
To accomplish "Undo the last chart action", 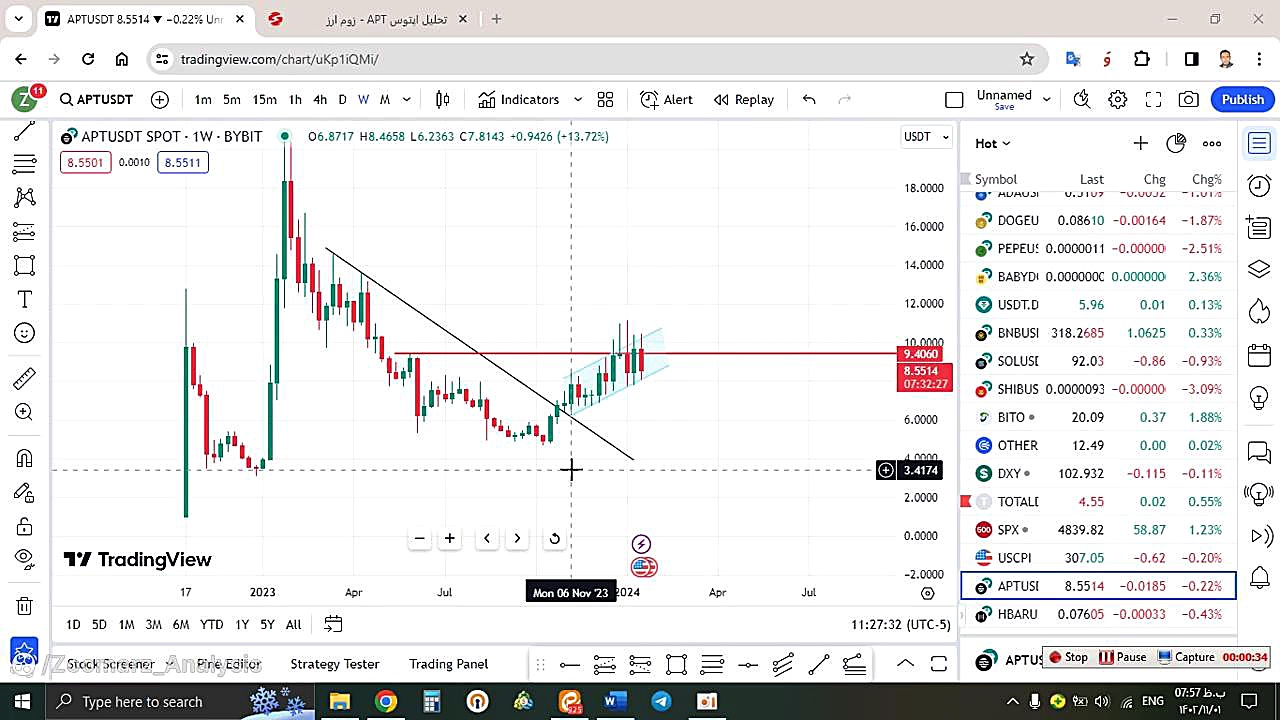I will (x=809, y=99).
